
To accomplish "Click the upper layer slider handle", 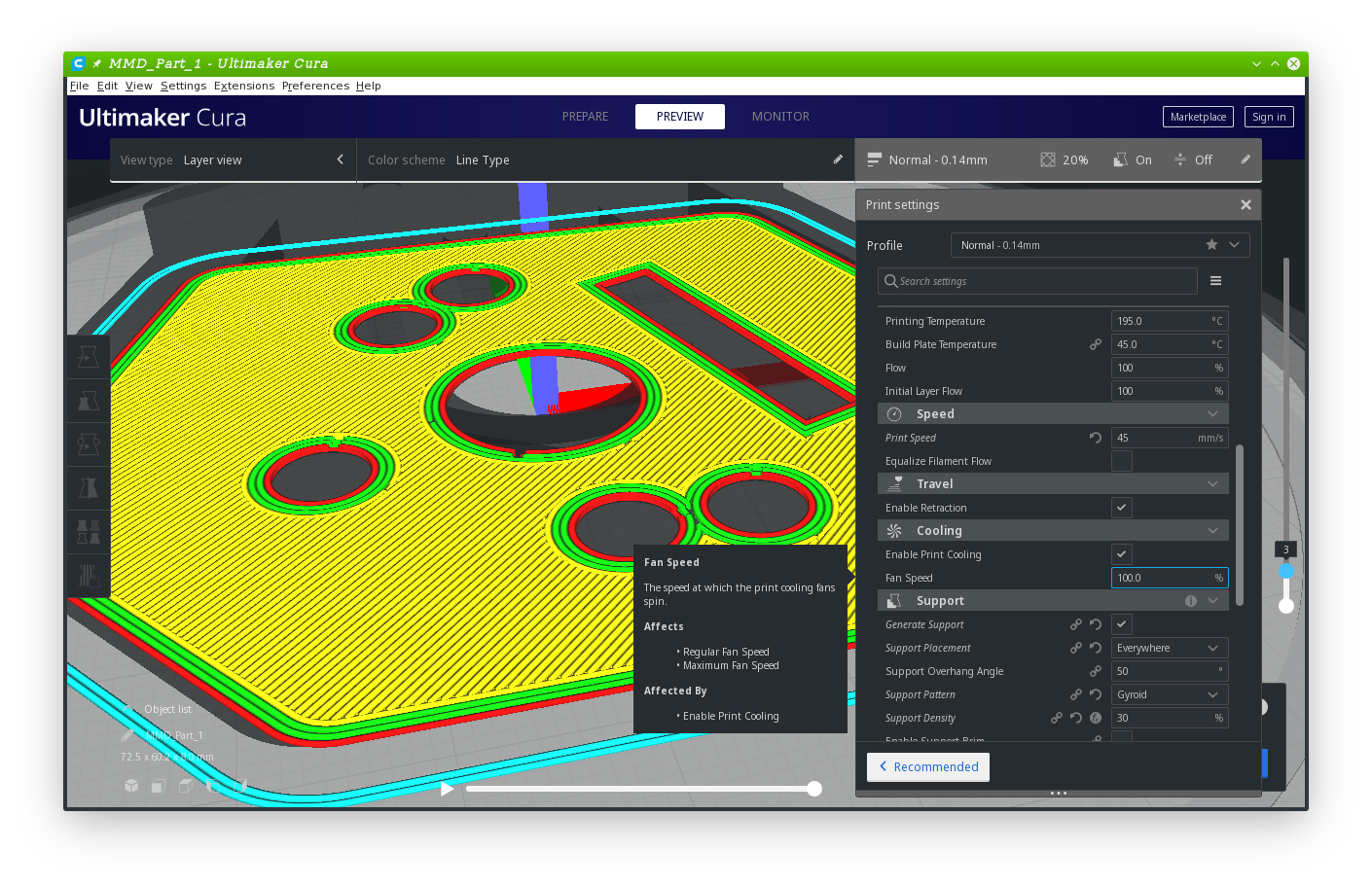I will (1286, 571).
